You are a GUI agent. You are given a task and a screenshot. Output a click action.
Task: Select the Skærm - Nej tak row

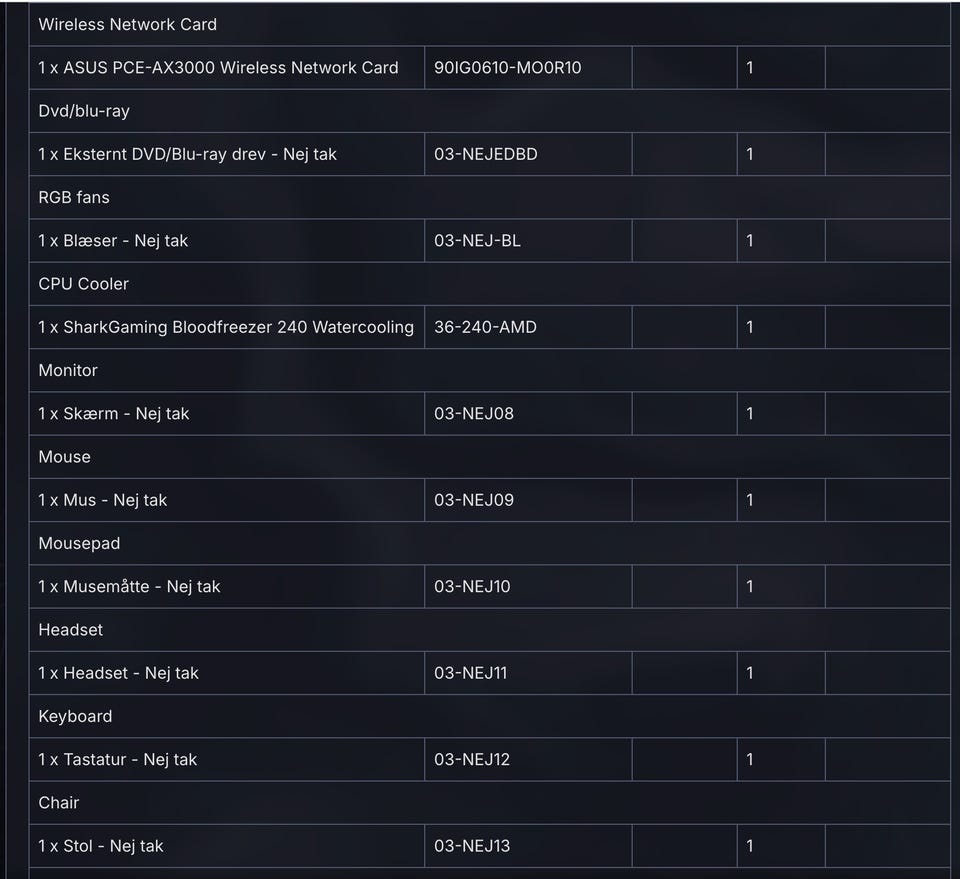[113, 413]
